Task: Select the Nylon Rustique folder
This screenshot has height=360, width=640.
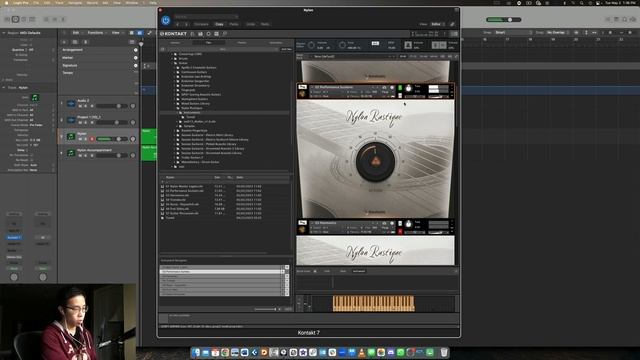Action: pos(191,108)
